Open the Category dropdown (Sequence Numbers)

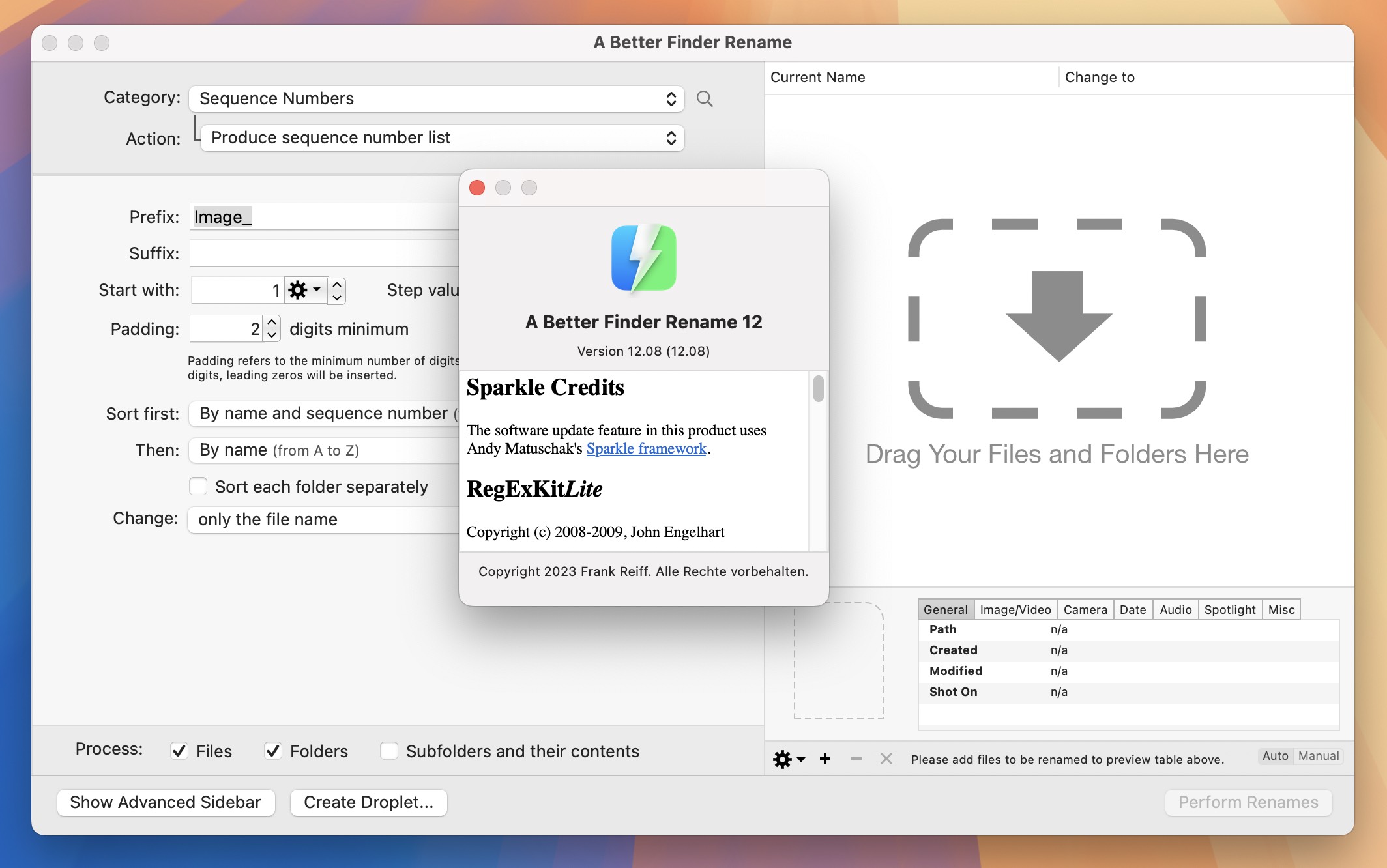pyautogui.click(x=436, y=99)
